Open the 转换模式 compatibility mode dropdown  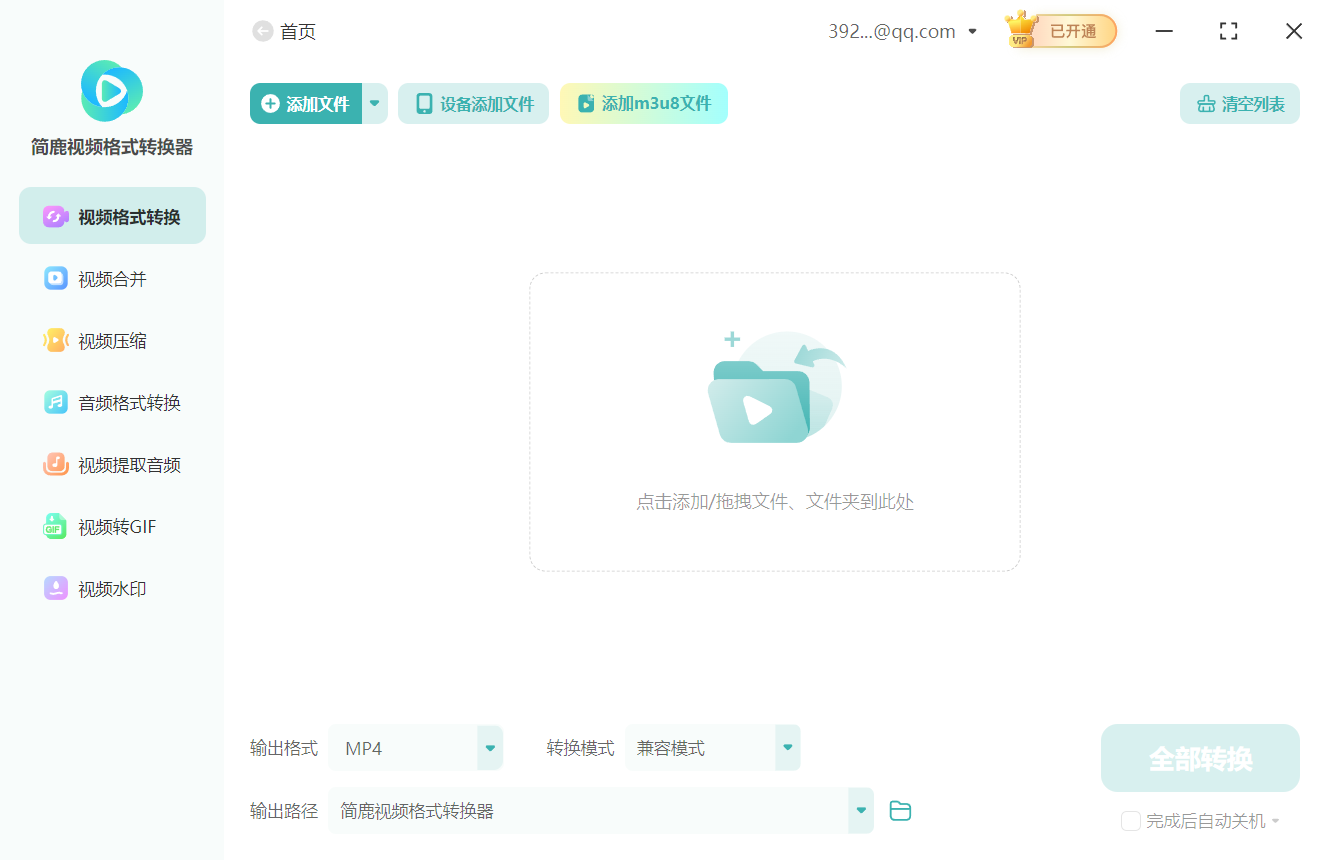coord(787,747)
